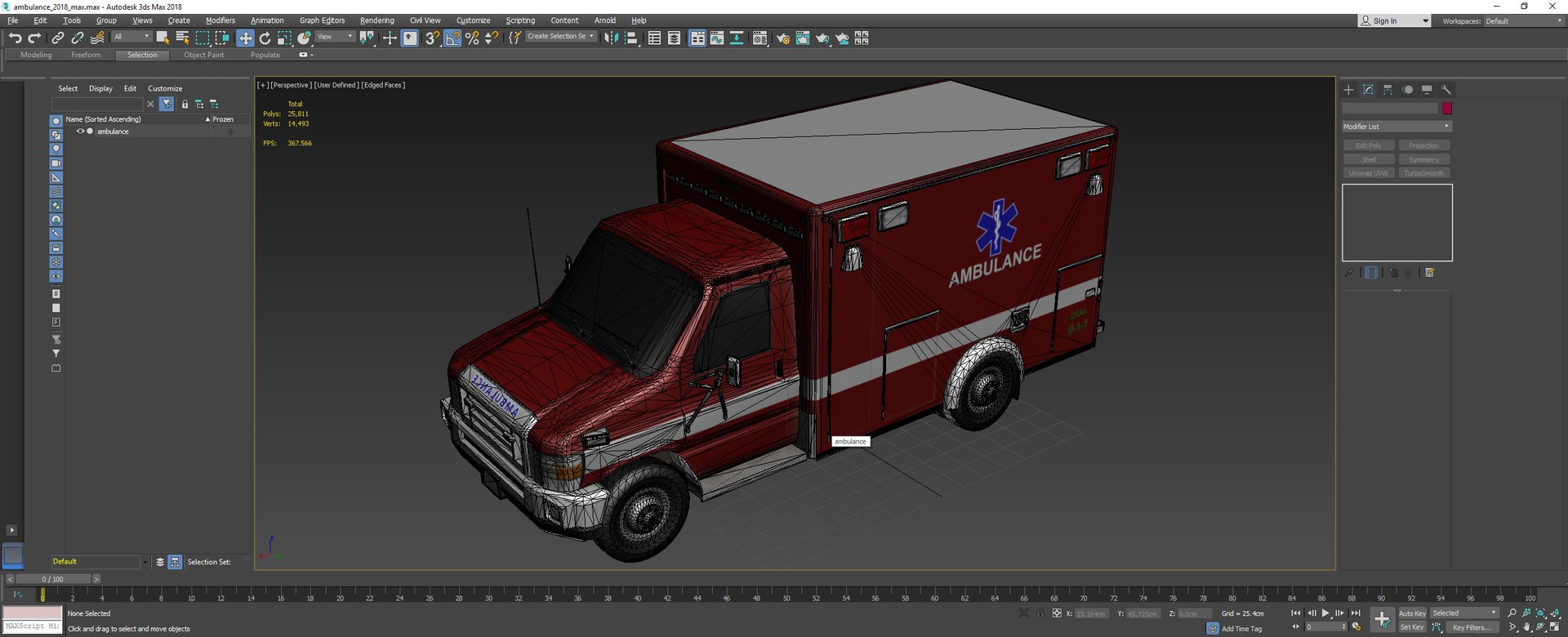Image resolution: width=1568 pixels, height=637 pixels.
Task: Toggle Display Shapes filter in Scene Explorer
Action: [56, 135]
